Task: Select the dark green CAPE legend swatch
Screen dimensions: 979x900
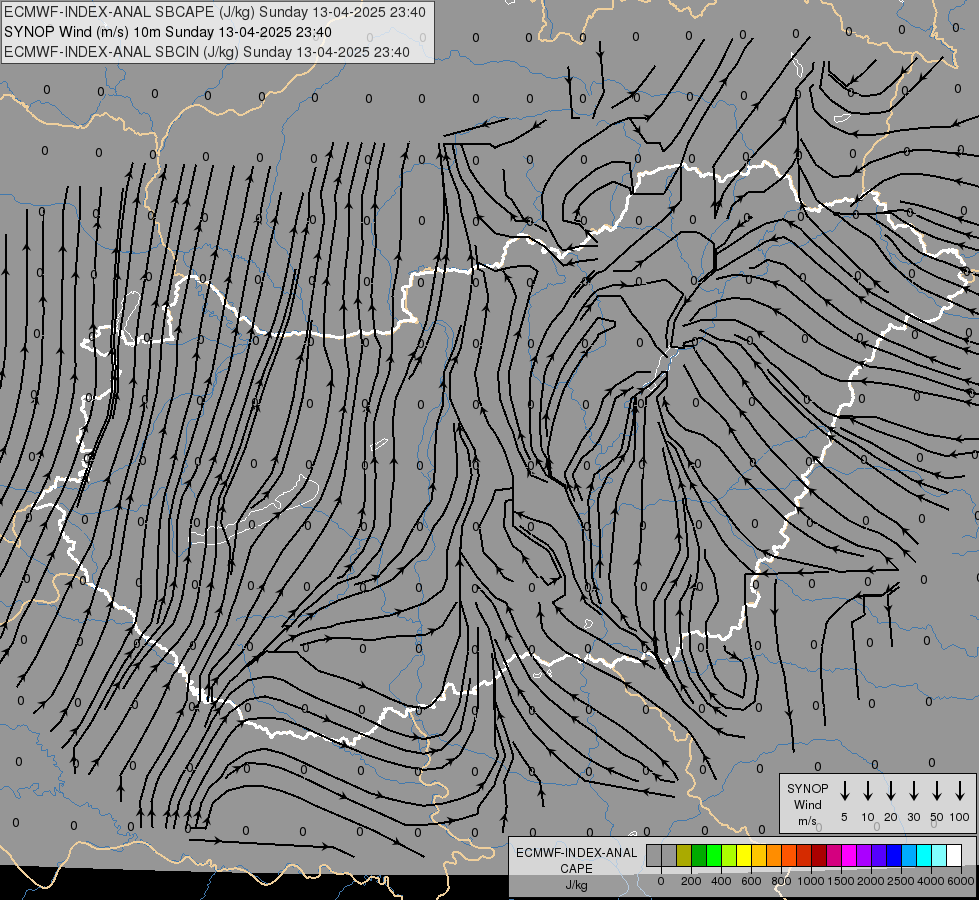Action: pos(699,855)
